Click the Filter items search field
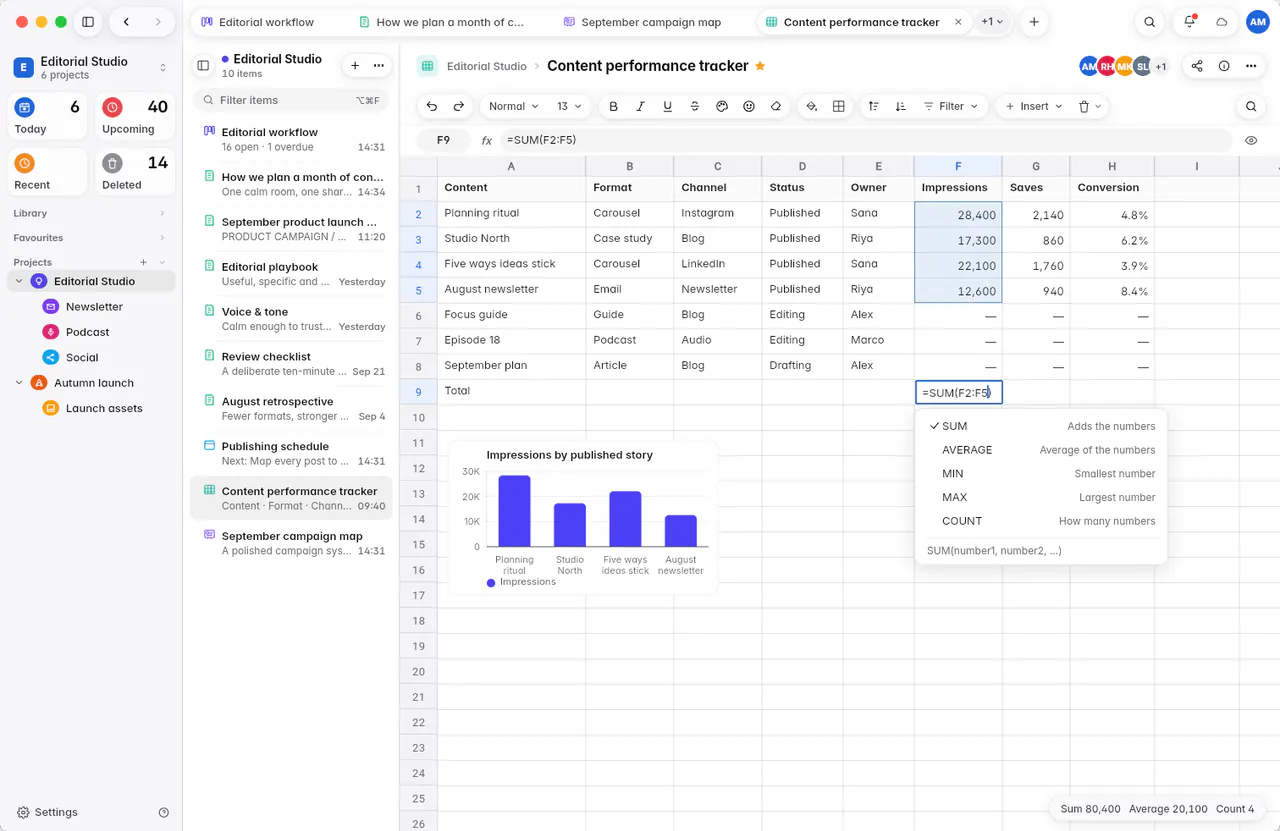Image resolution: width=1280 pixels, height=831 pixels. (x=290, y=100)
